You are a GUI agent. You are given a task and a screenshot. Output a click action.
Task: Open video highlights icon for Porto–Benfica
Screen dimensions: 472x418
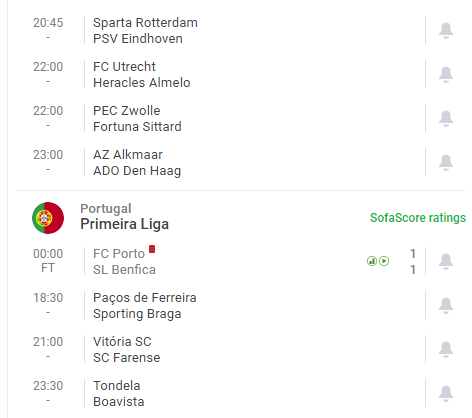(x=384, y=261)
